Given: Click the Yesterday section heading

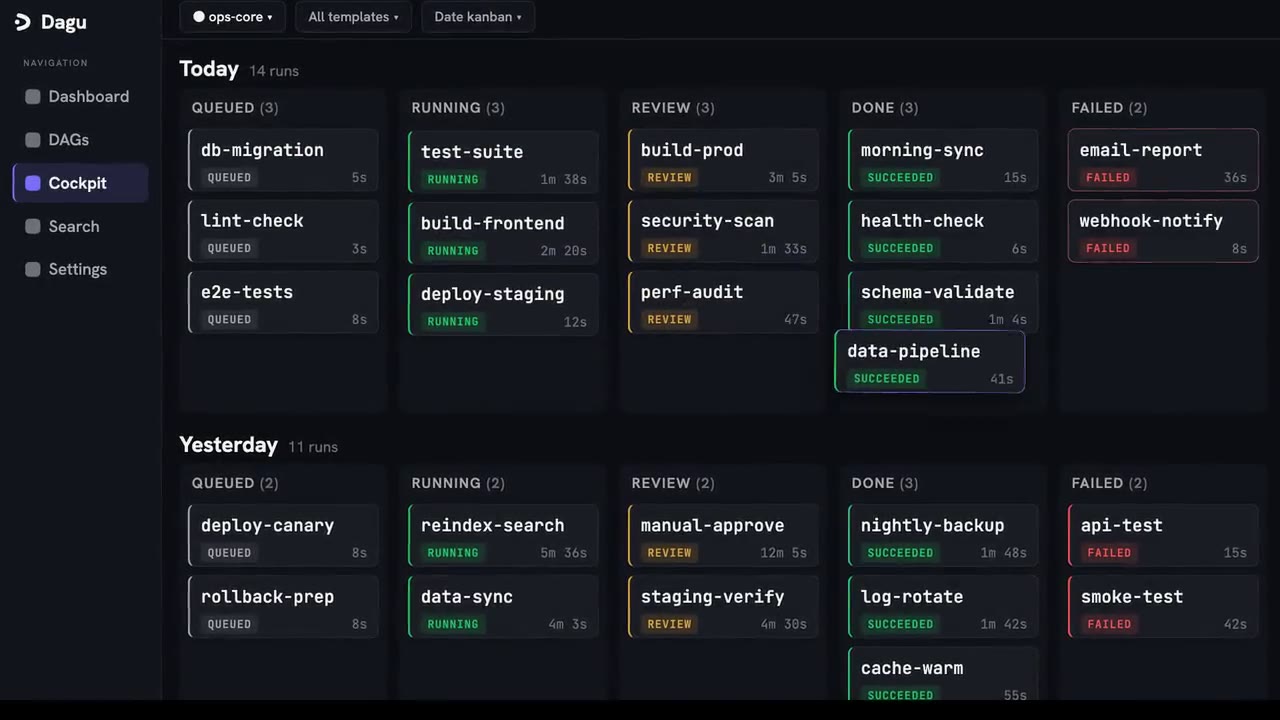Looking at the screenshot, I should pyautogui.click(x=228, y=445).
